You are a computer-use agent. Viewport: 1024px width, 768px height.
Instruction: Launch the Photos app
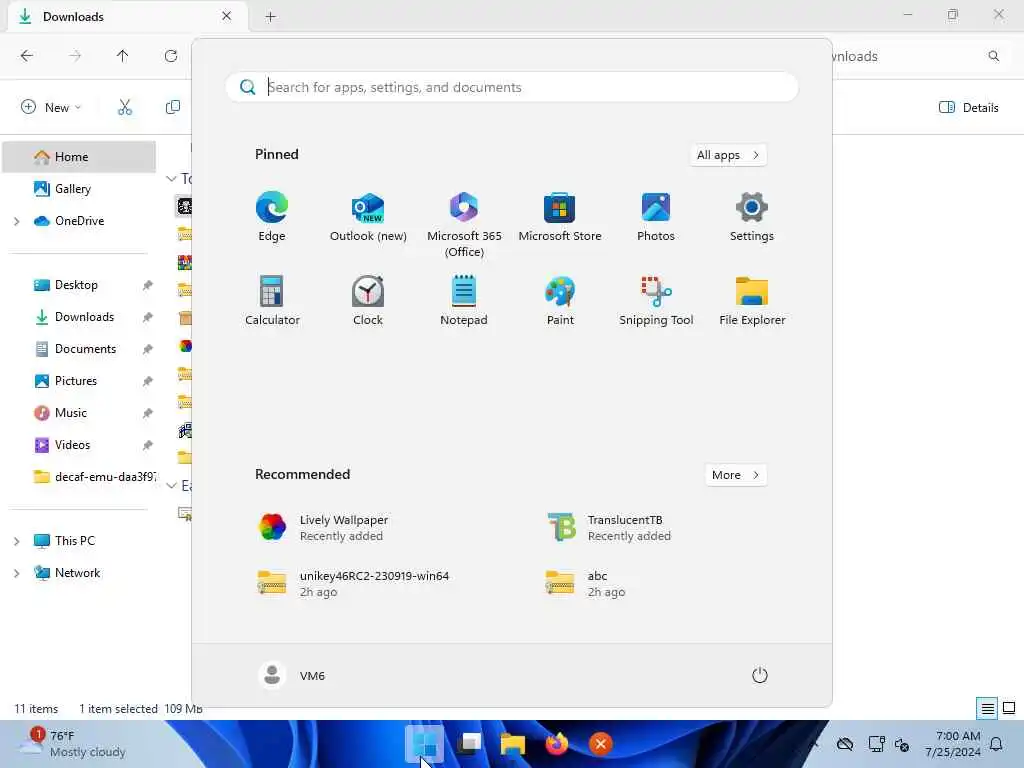(x=656, y=217)
